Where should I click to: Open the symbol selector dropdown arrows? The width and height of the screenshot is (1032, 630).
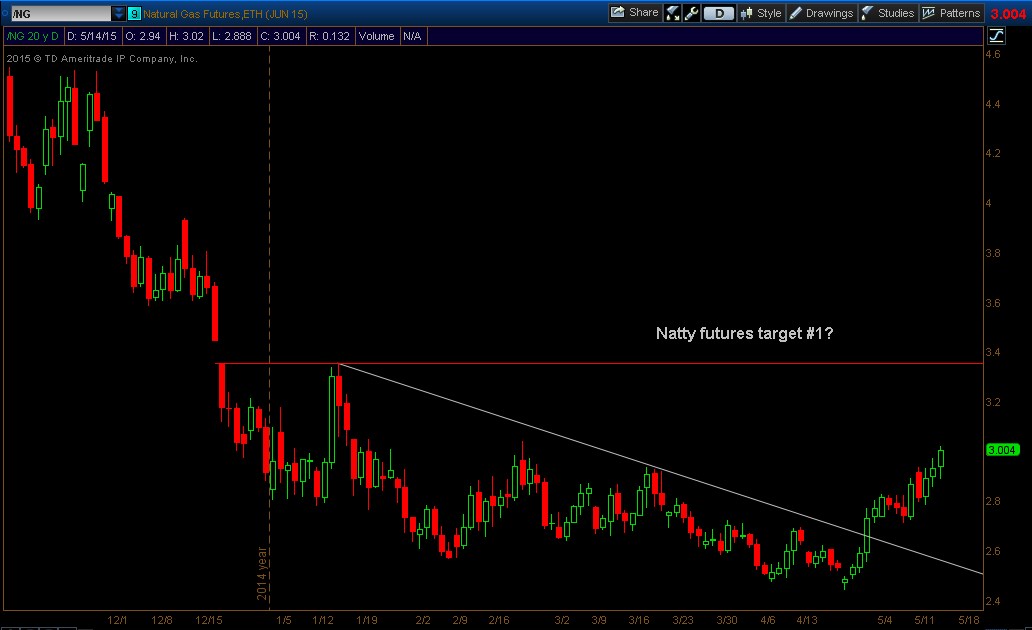(118, 13)
